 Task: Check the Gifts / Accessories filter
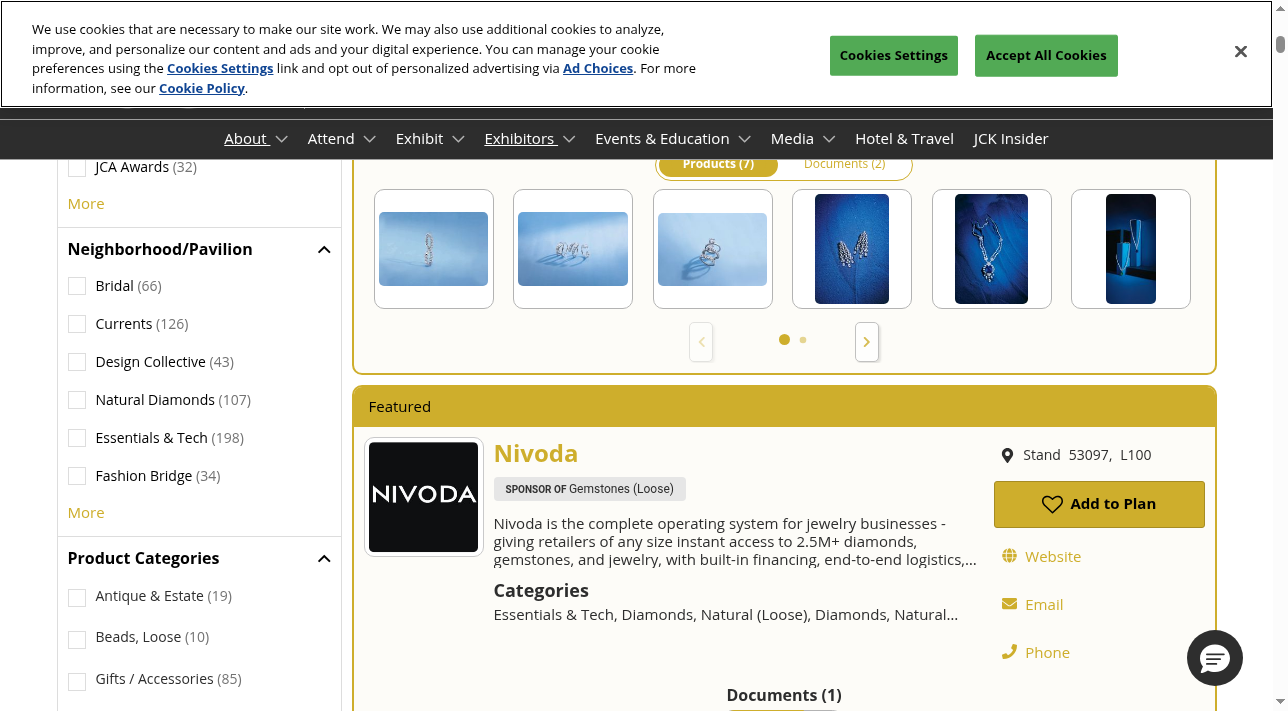tap(77, 682)
